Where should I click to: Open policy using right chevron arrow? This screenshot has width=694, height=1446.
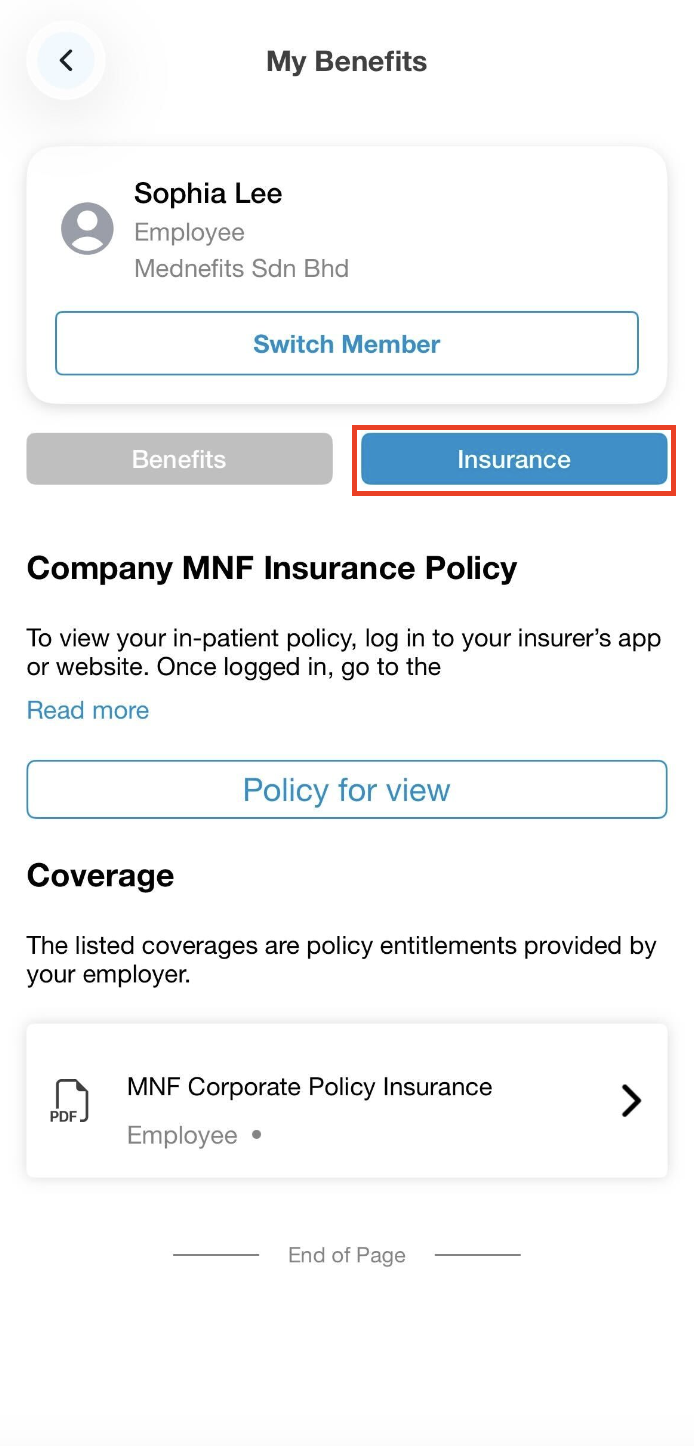point(631,1101)
